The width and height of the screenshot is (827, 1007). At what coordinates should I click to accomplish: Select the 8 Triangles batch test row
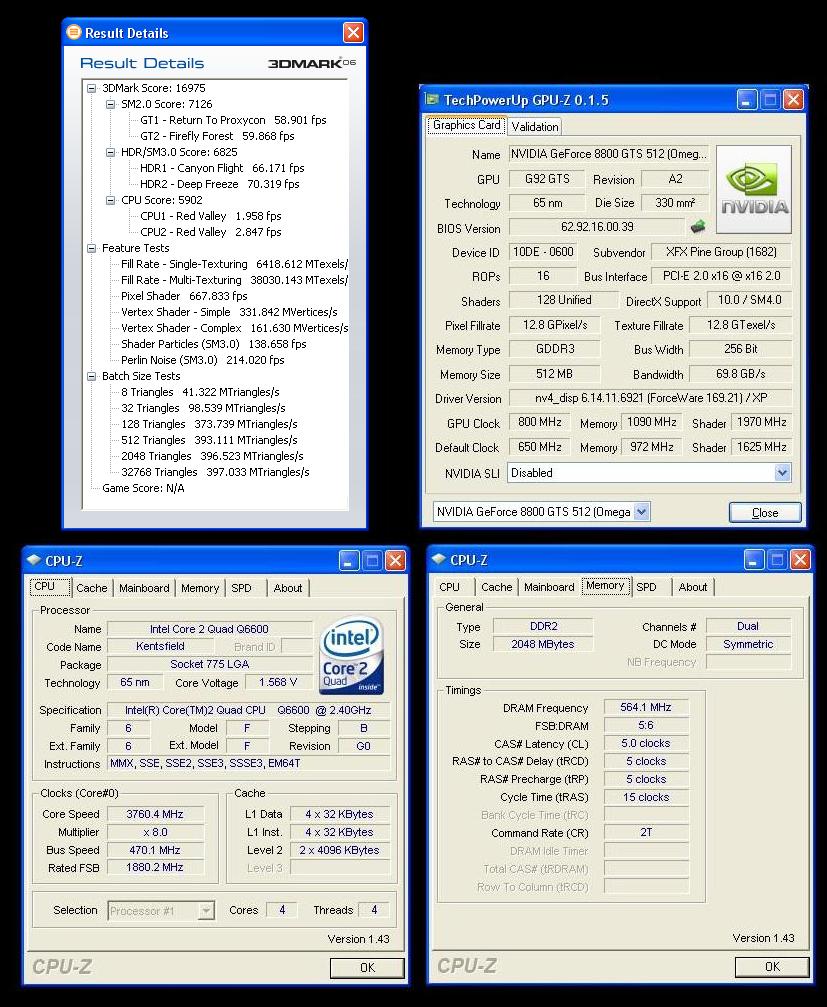pos(200,392)
